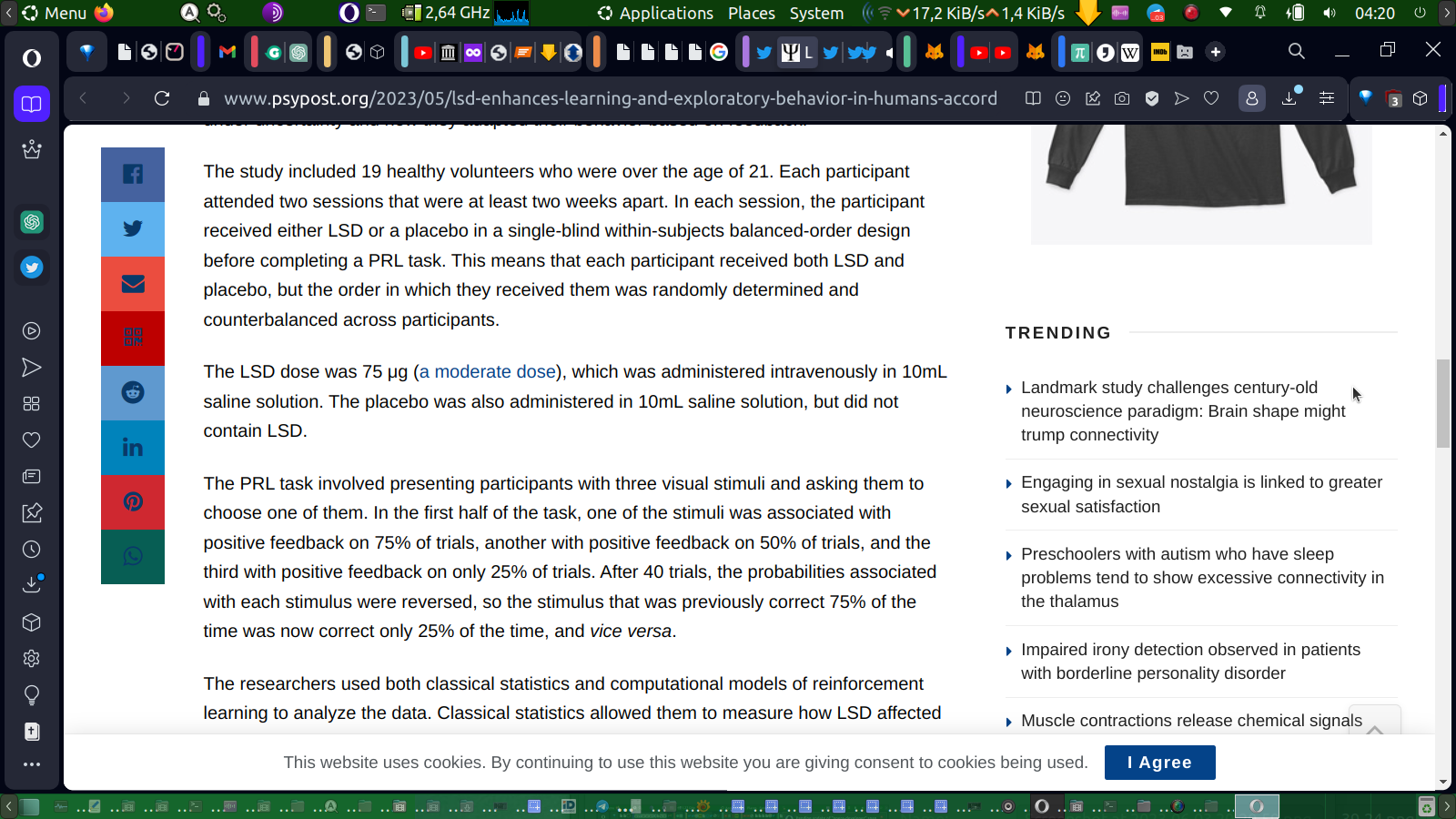Switch to the IMDb tab
The width and height of the screenshot is (1456, 819).
point(1160,52)
